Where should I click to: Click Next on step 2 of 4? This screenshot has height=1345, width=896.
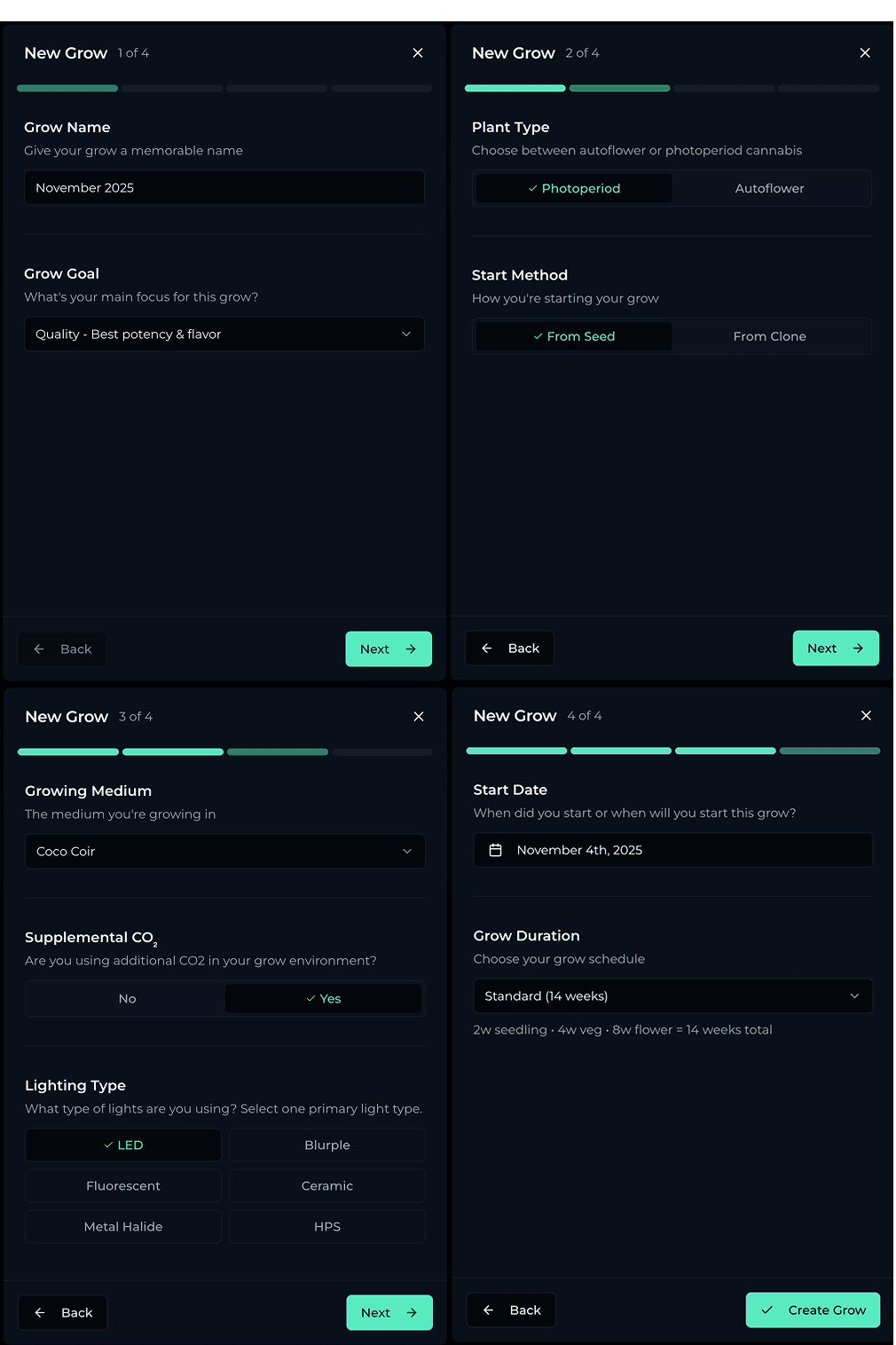[x=836, y=649]
